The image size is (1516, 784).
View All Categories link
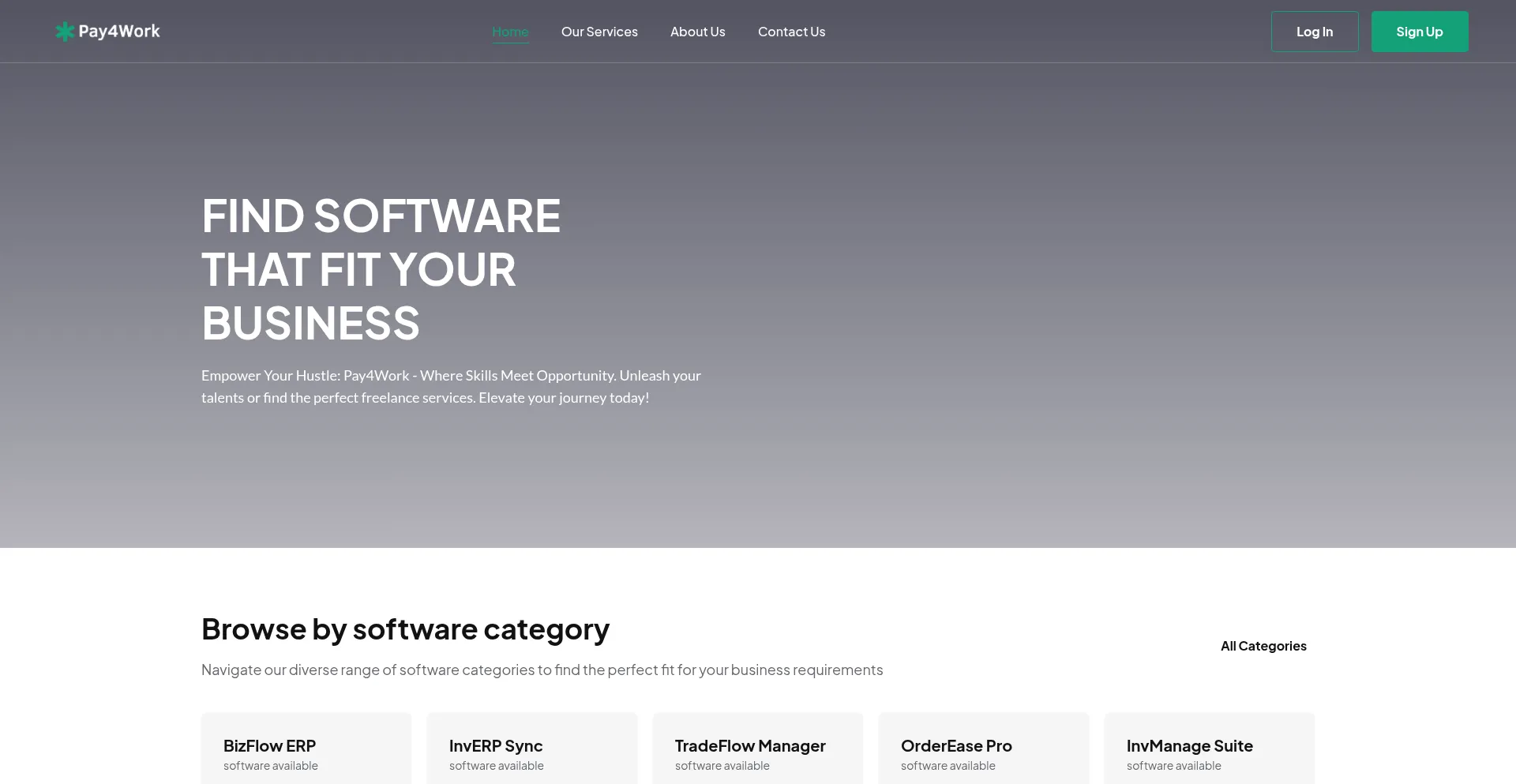click(x=1263, y=646)
